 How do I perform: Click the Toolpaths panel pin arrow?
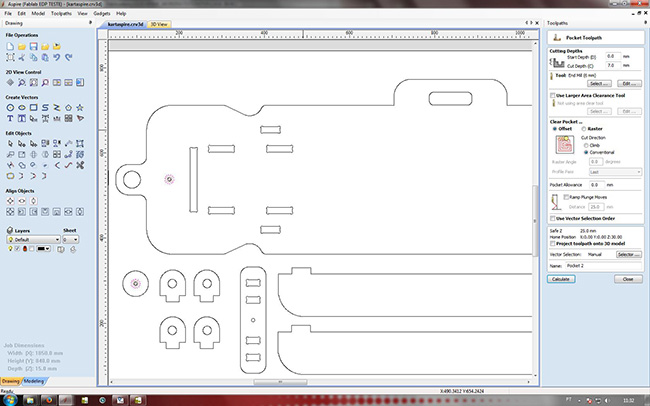click(x=645, y=23)
